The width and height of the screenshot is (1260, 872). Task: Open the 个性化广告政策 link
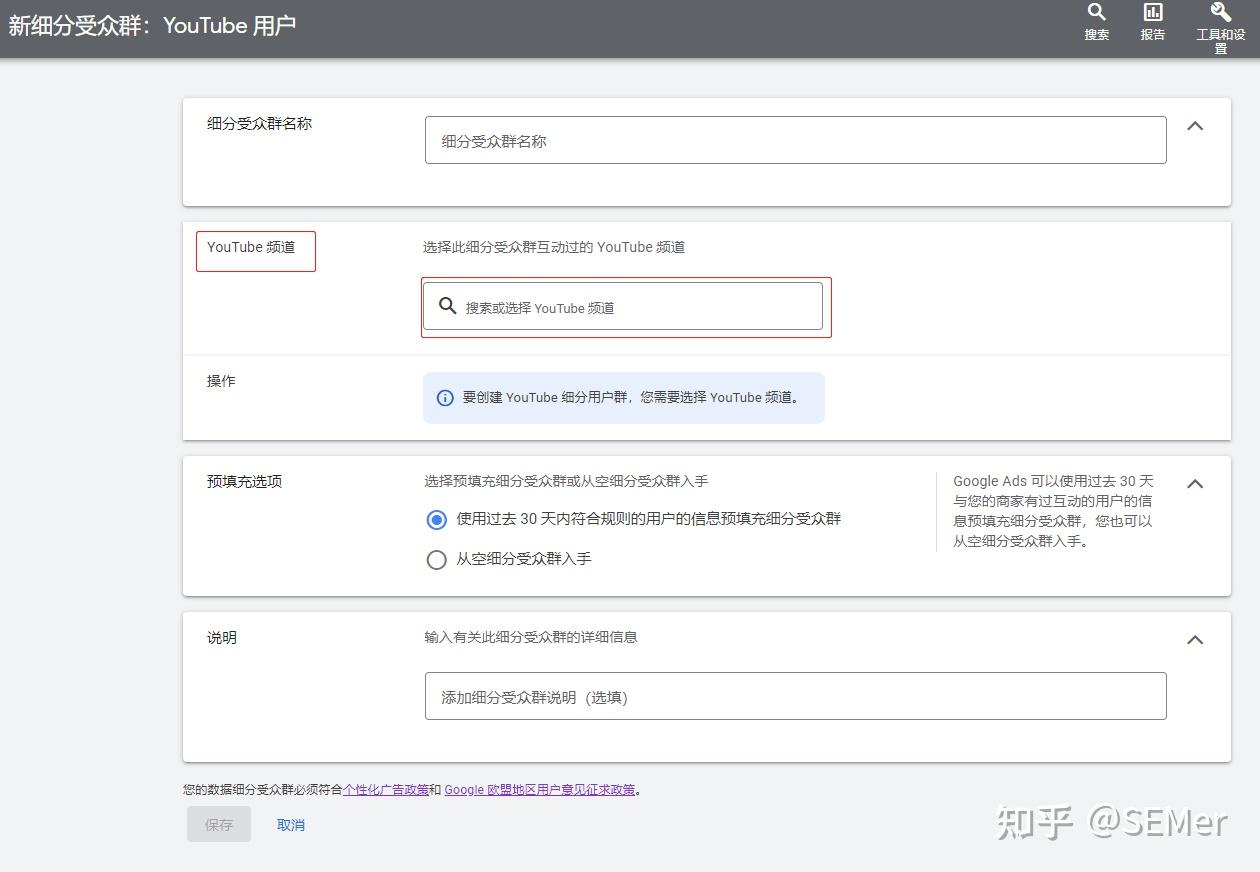[386, 790]
